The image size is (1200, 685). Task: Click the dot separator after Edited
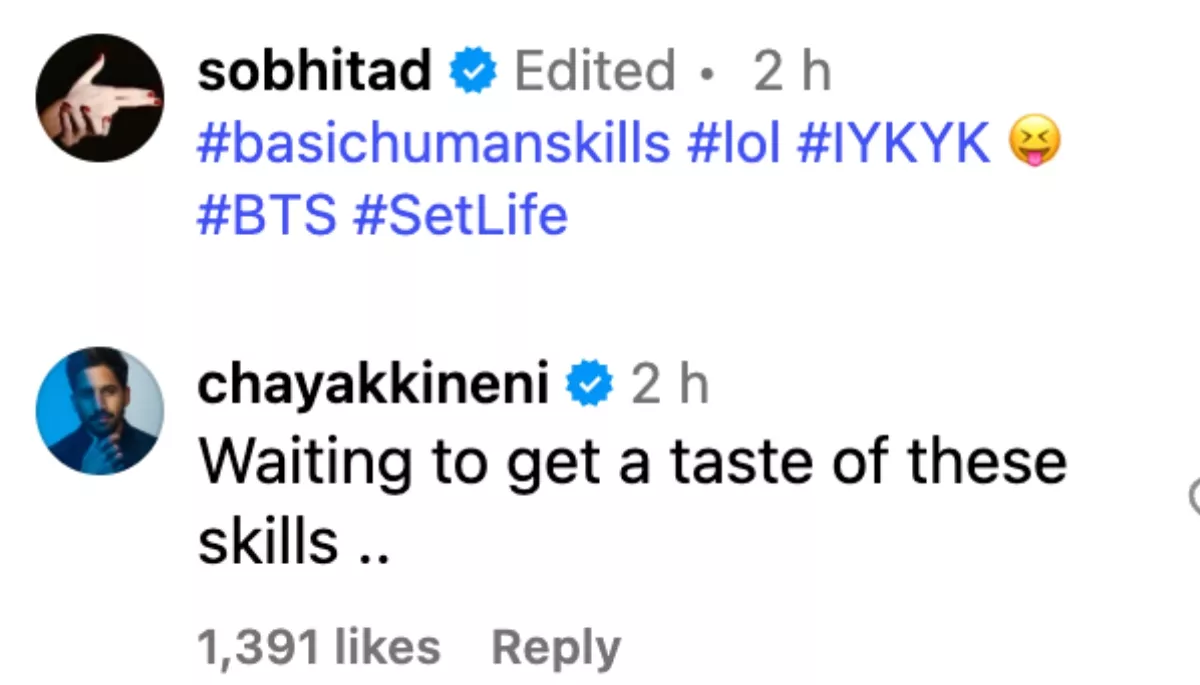click(708, 75)
